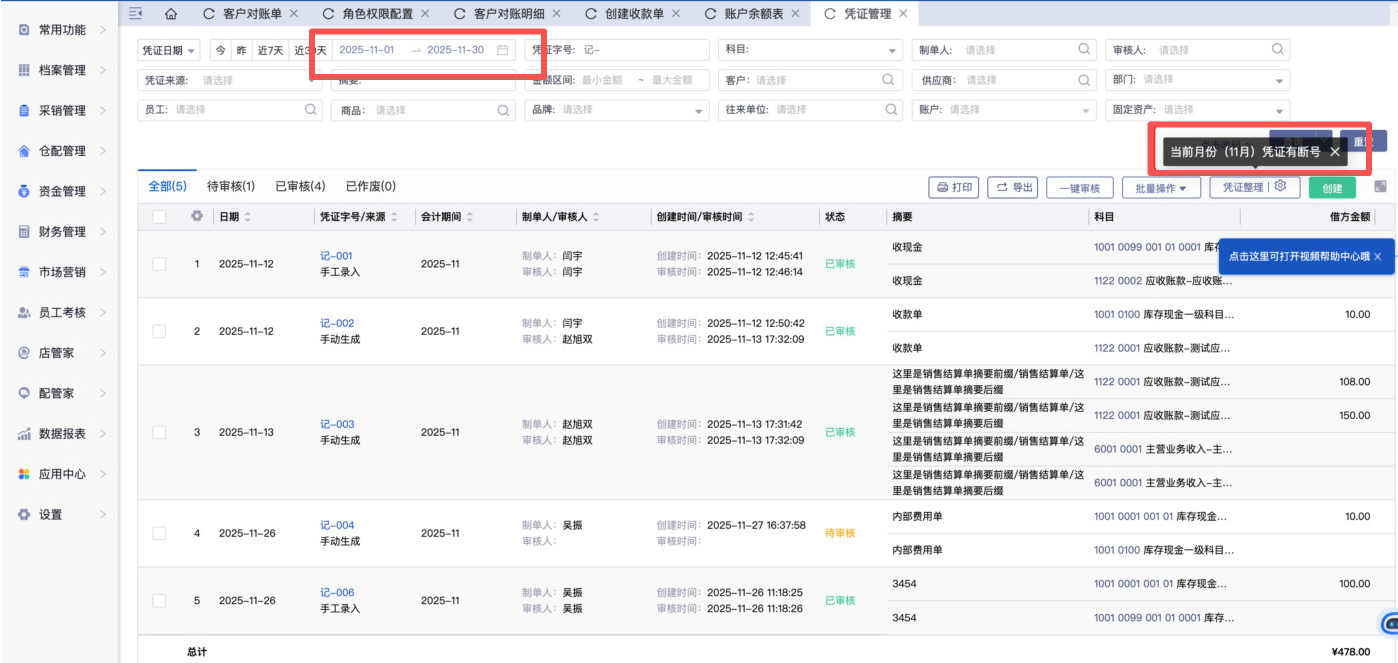Screen dimensions: 1398x663
Task: Tick the checkbox for voucher 记-001
Action: tap(160, 264)
